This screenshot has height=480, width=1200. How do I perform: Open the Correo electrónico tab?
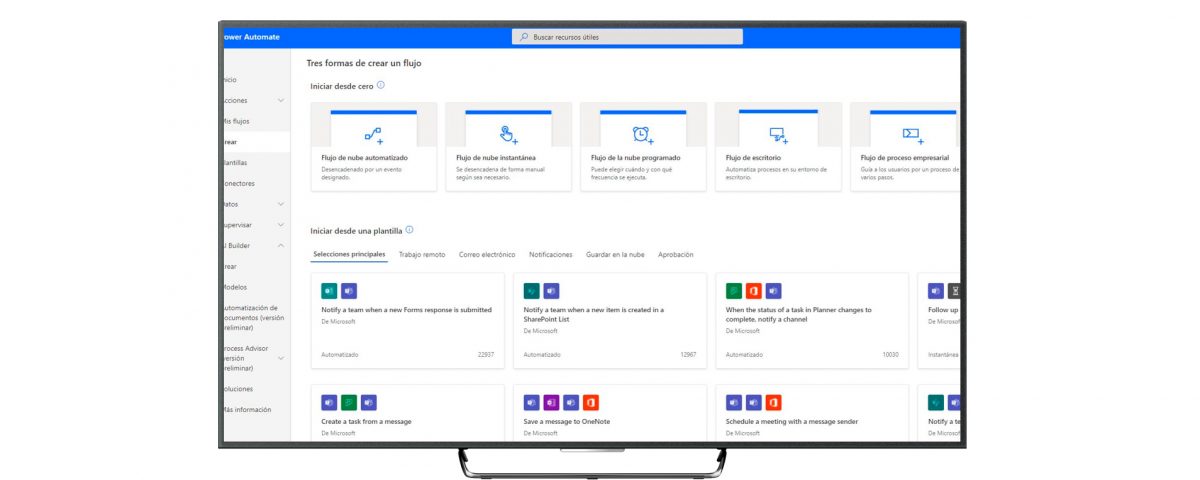click(x=487, y=255)
